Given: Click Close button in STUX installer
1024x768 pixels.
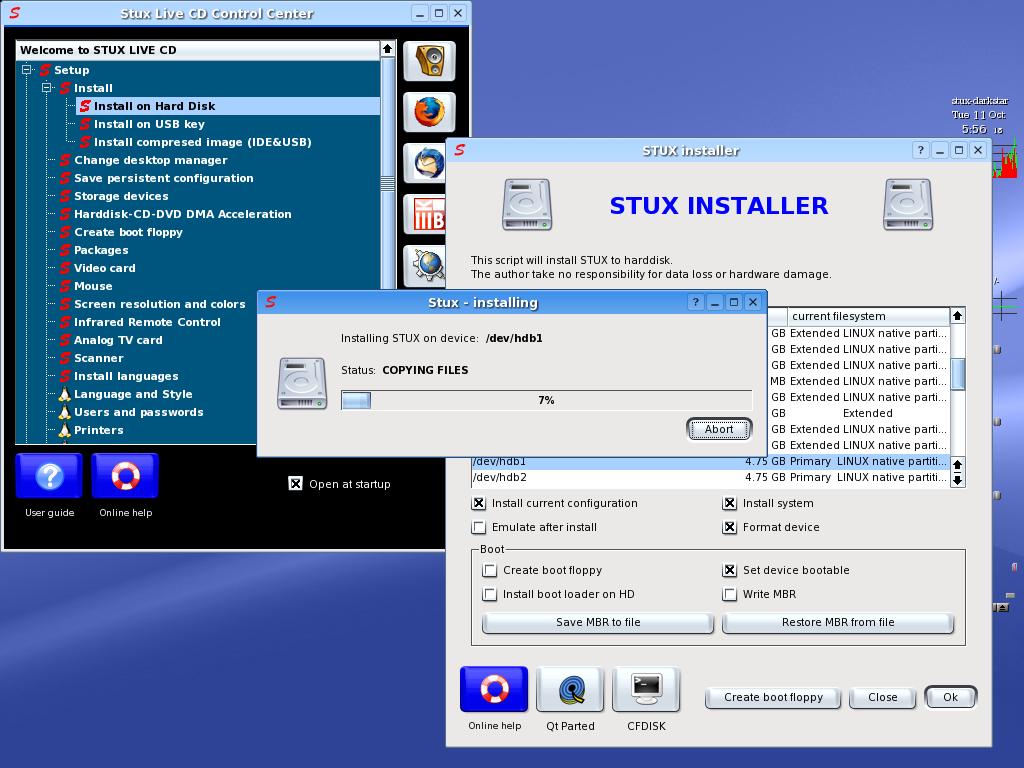Looking at the screenshot, I should [x=882, y=697].
